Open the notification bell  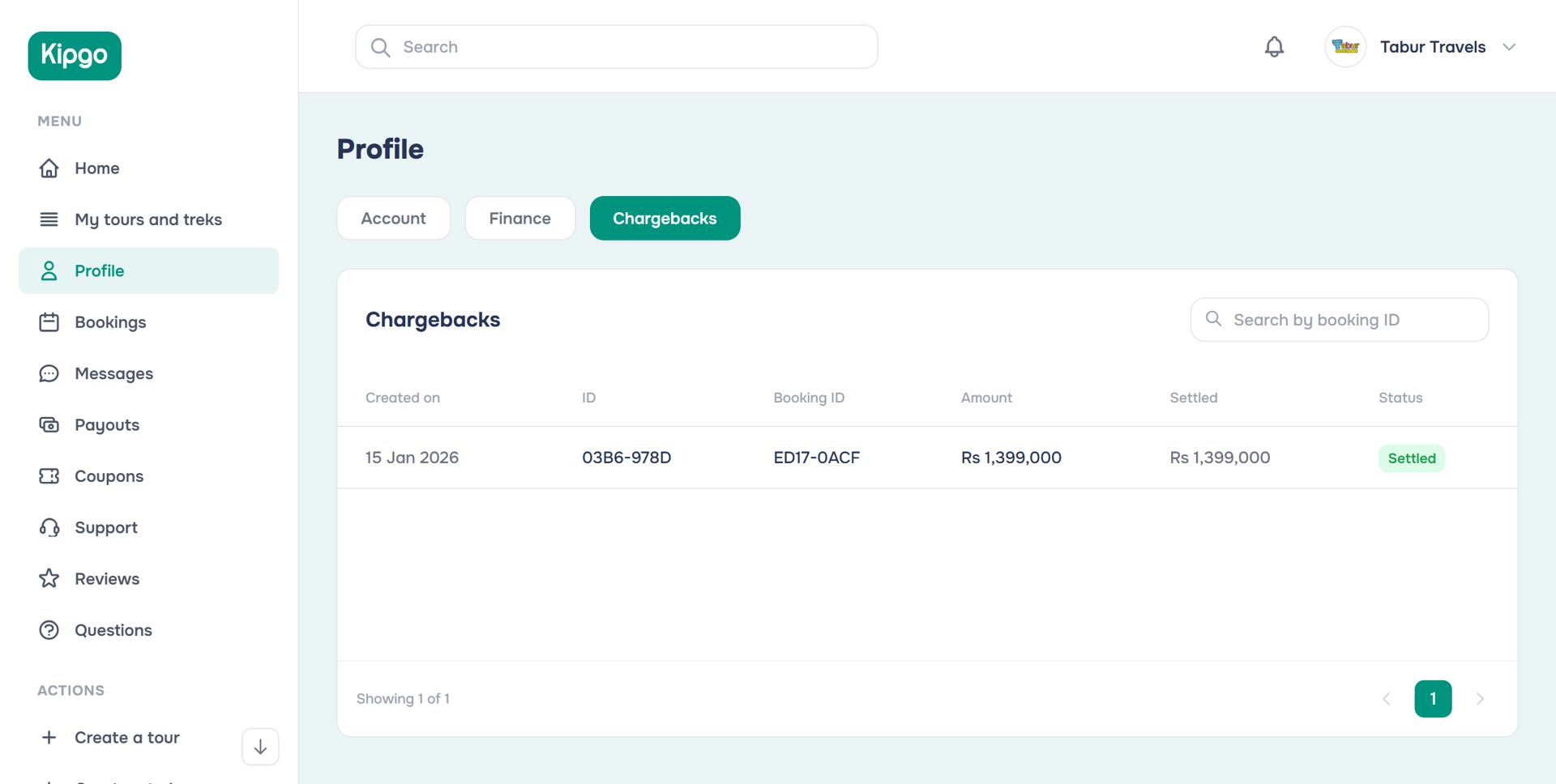pyautogui.click(x=1273, y=46)
